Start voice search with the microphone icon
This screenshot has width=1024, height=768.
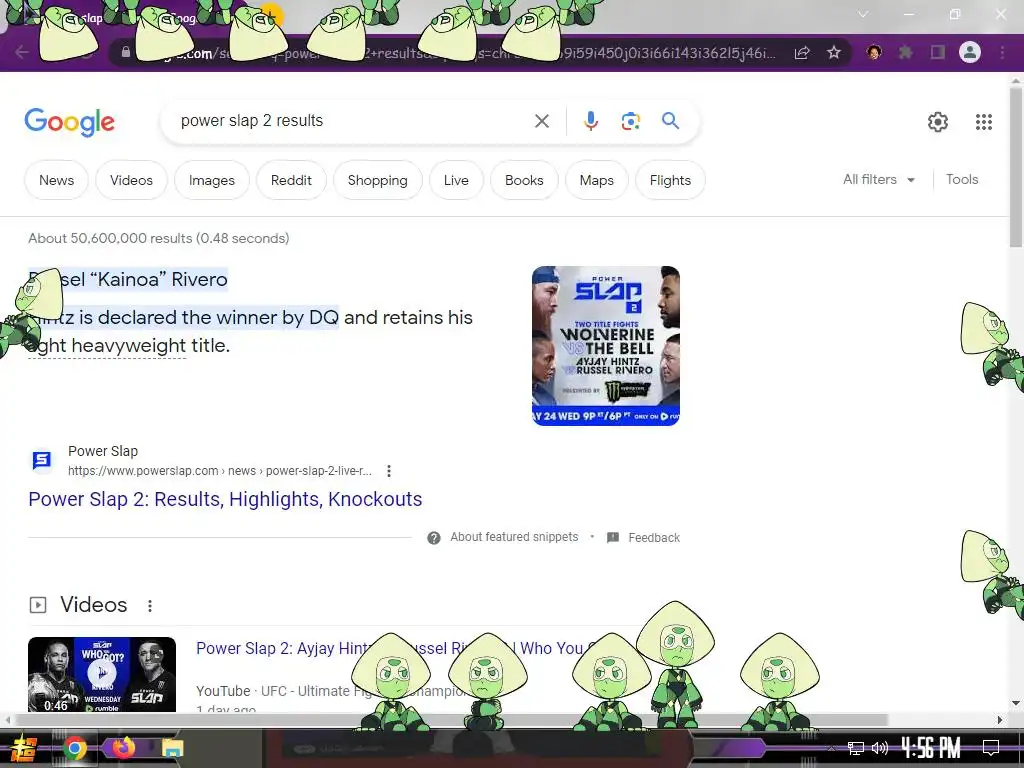590,121
